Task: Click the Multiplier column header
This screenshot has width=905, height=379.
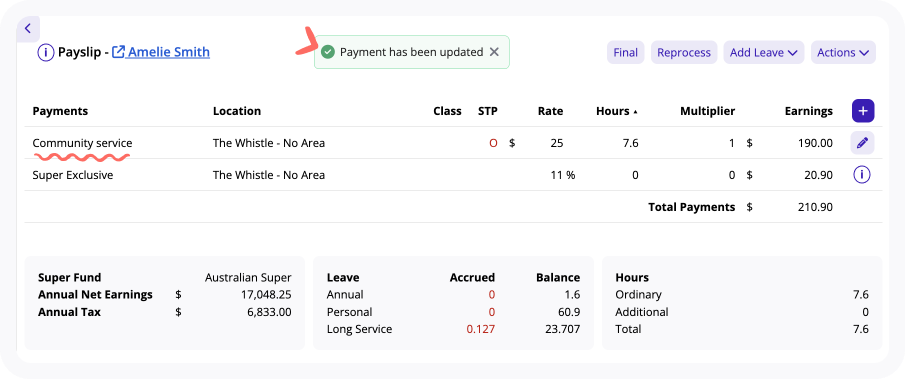Action: click(708, 111)
